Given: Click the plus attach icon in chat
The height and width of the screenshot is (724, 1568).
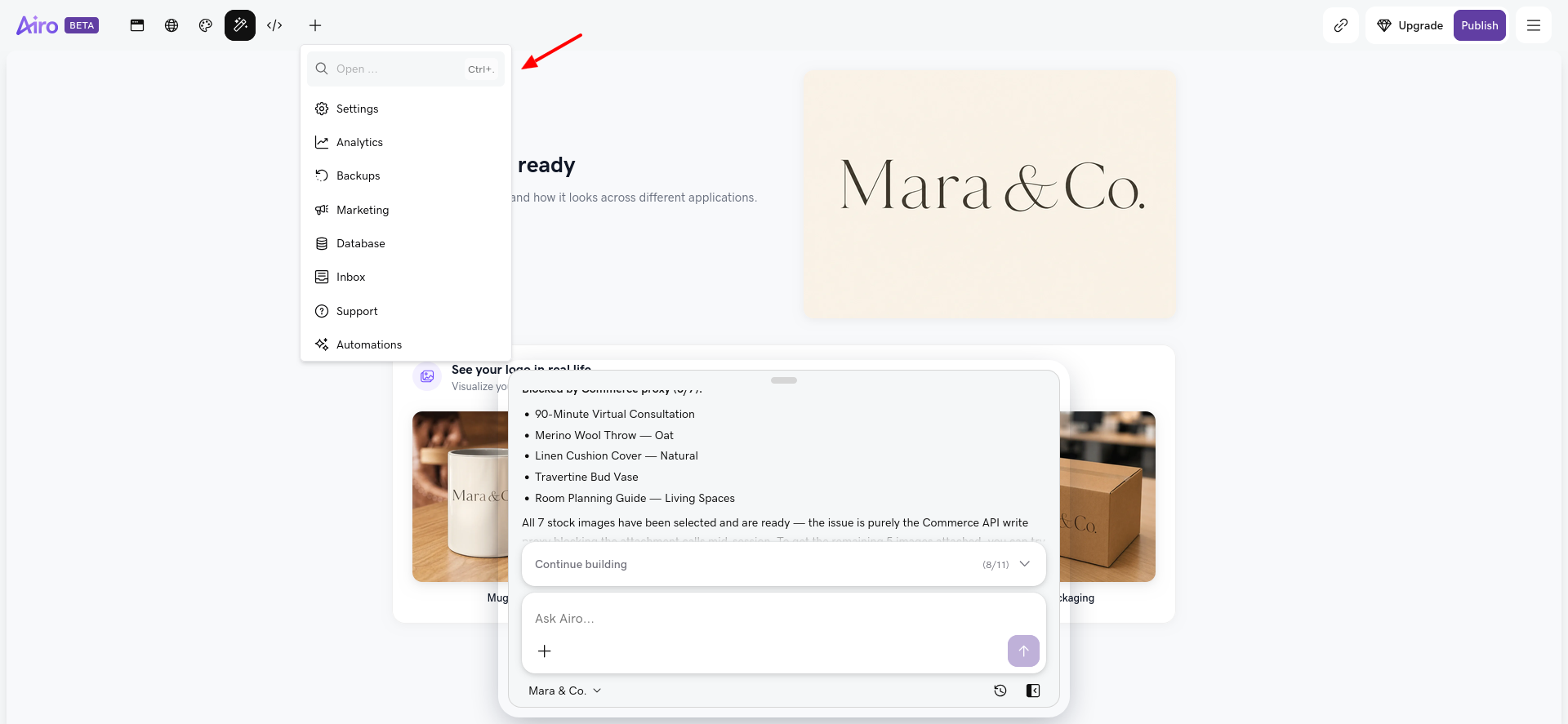Looking at the screenshot, I should click(x=545, y=651).
